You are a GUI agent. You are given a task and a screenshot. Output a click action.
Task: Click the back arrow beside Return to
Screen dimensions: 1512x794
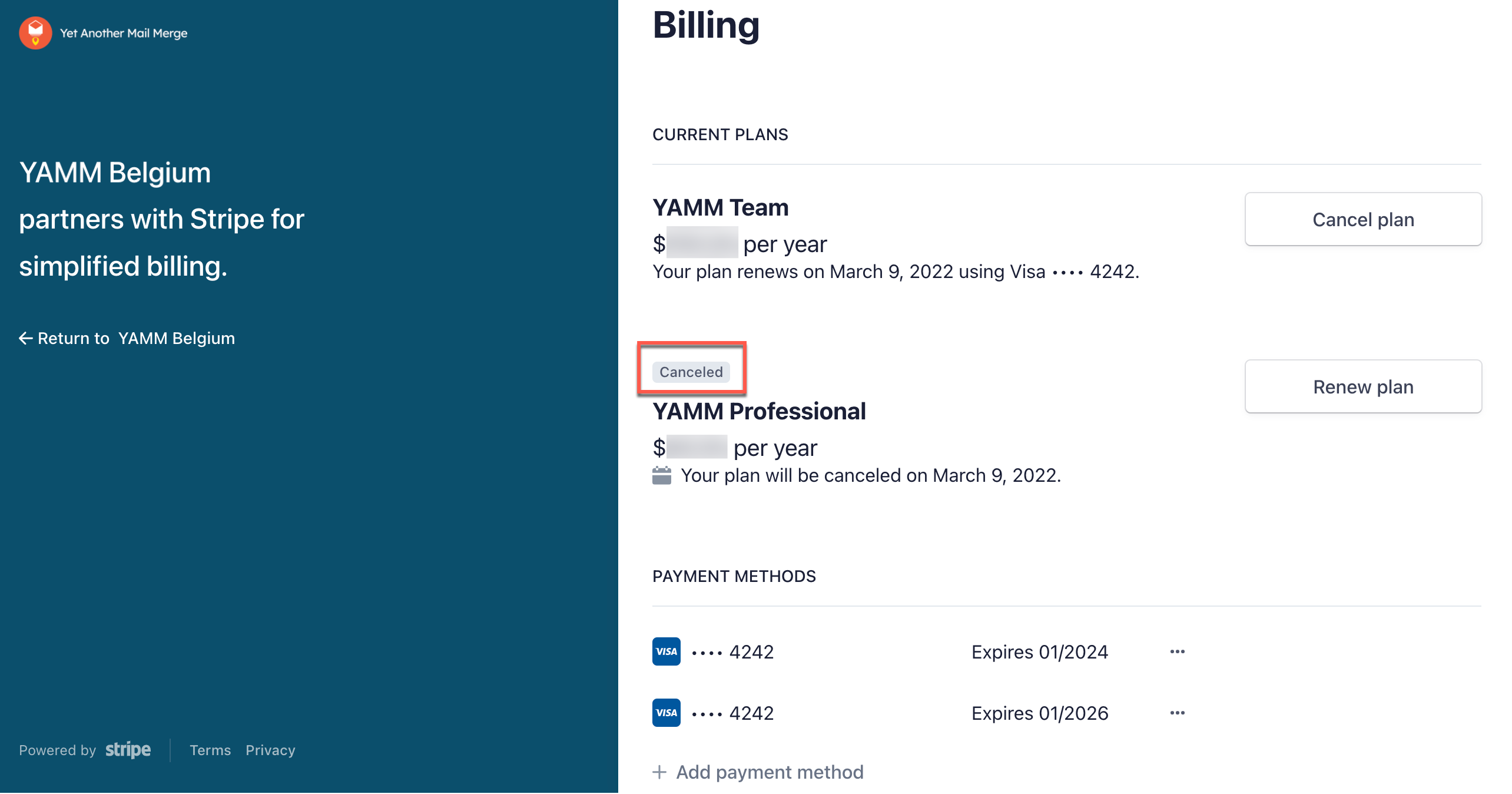pyautogui.click(x=25, y=338)
